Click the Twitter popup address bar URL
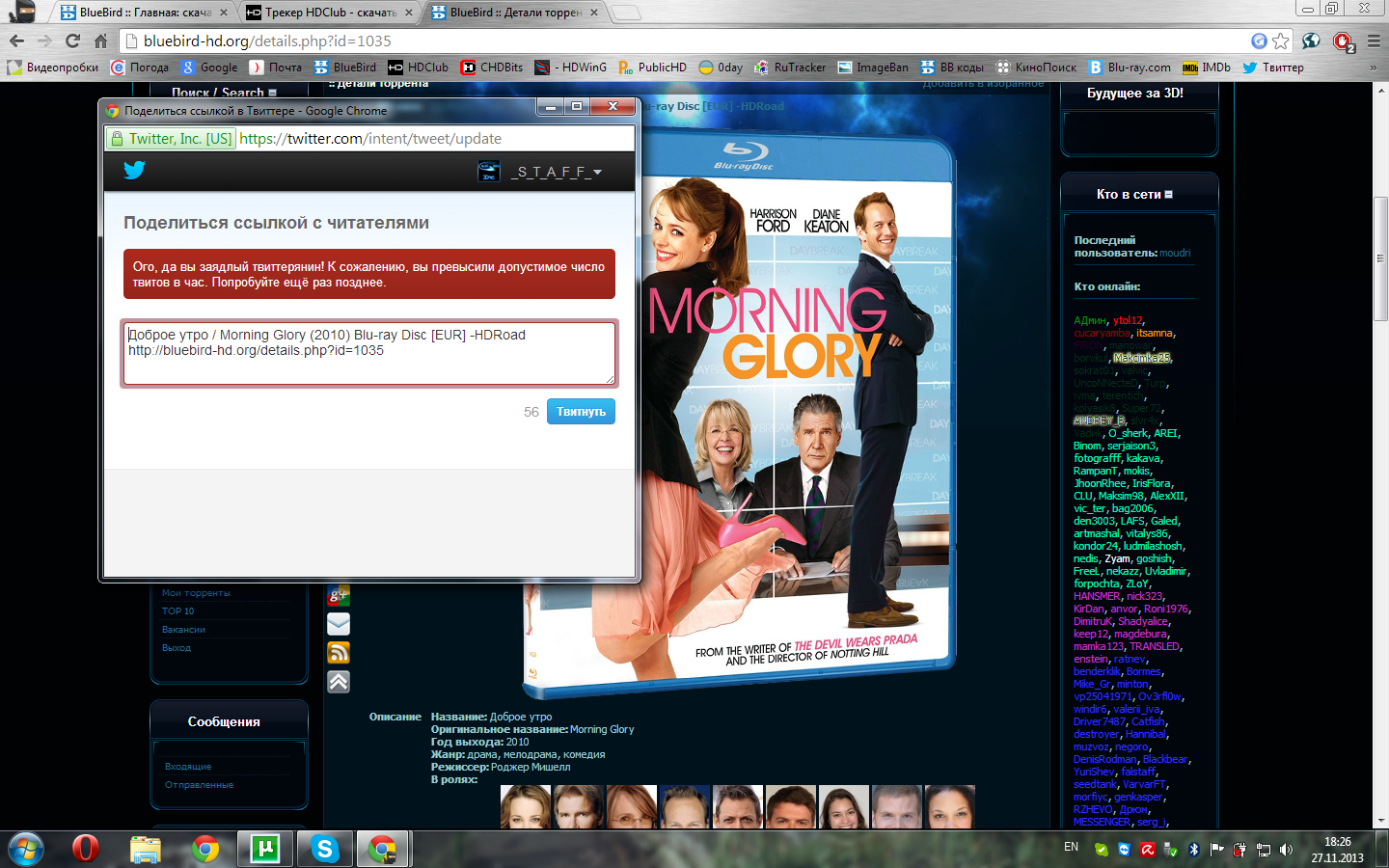Image resolution: width=1389 pixels, height=868 pixels. [x=370, y=139]
